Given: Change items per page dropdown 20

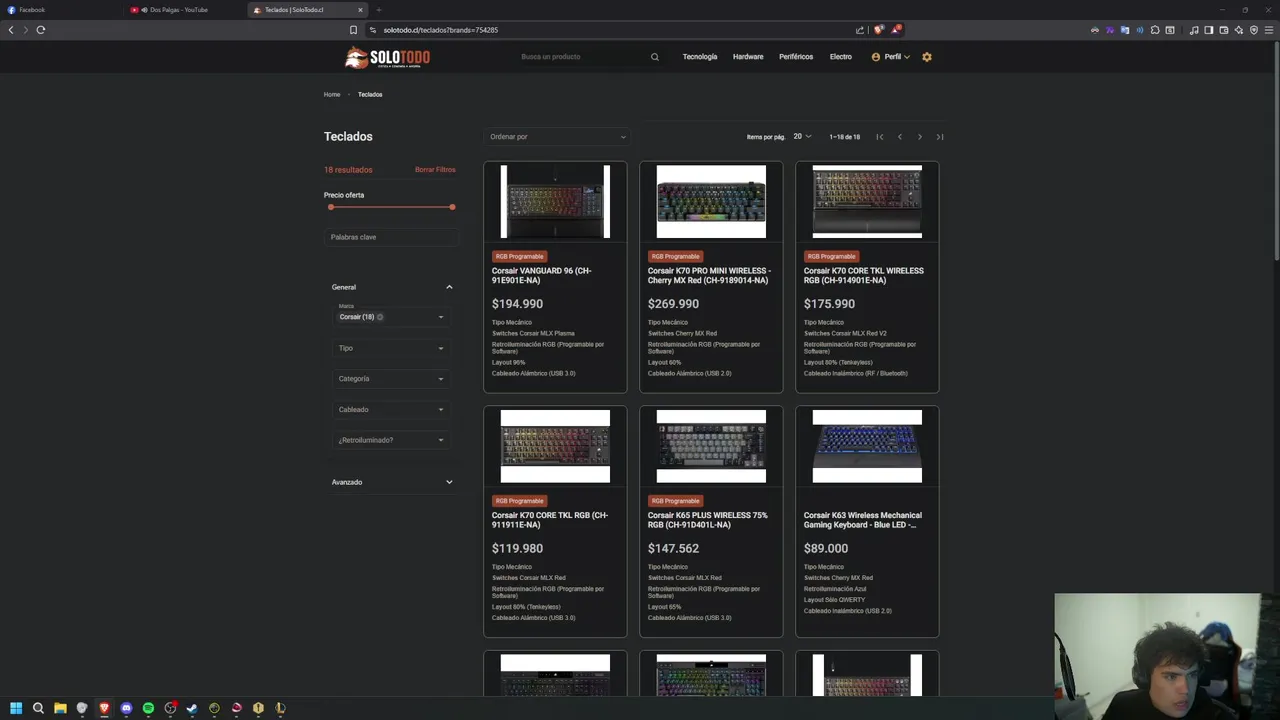Looking at the screenshot, I should coord(802,137).
